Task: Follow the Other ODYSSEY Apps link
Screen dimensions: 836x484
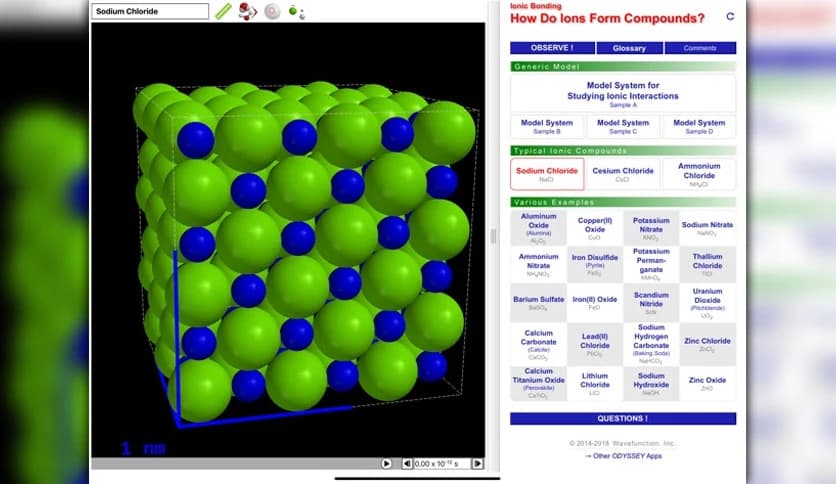Action: pyautogui.click(x=623, y=456)
